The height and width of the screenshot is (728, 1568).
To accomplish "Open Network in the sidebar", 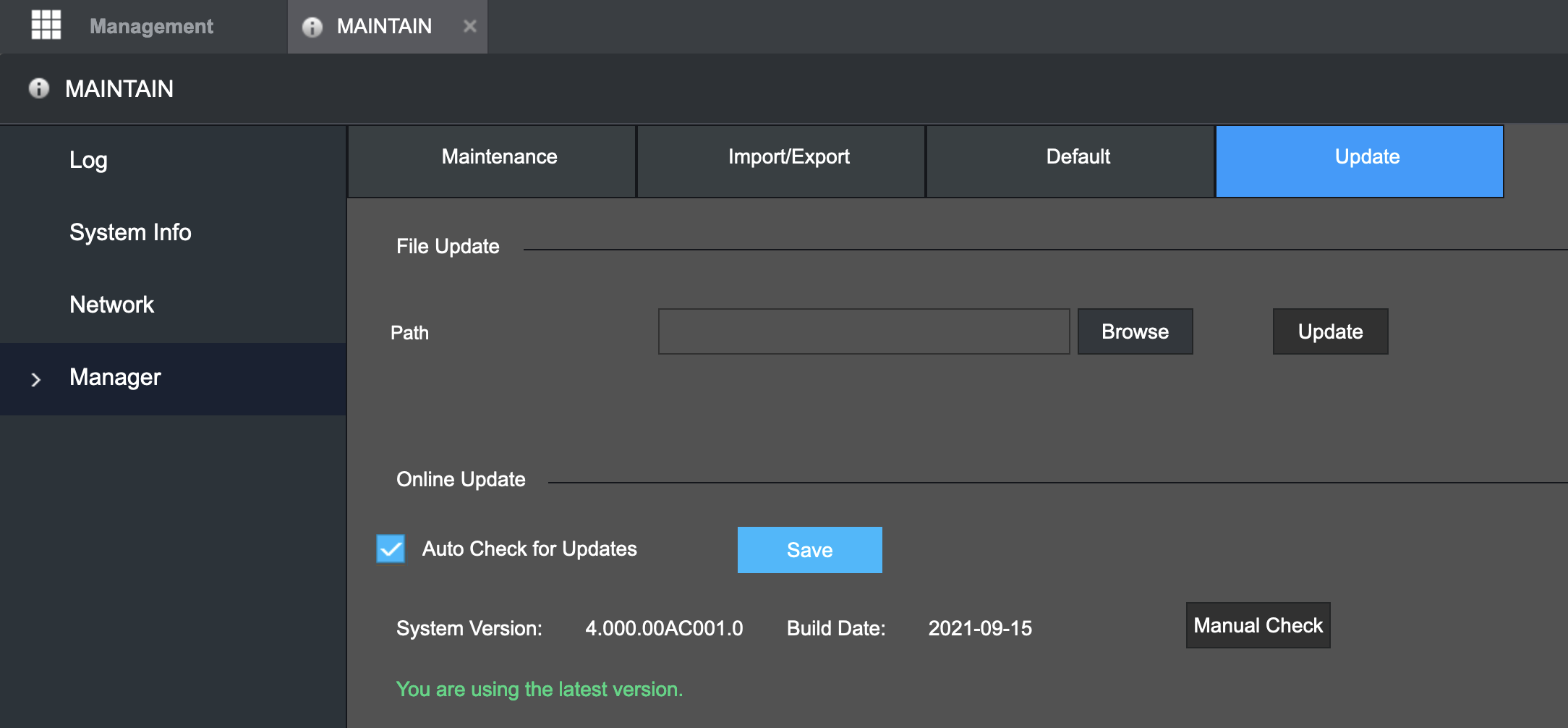I will [x=174, y=305].
